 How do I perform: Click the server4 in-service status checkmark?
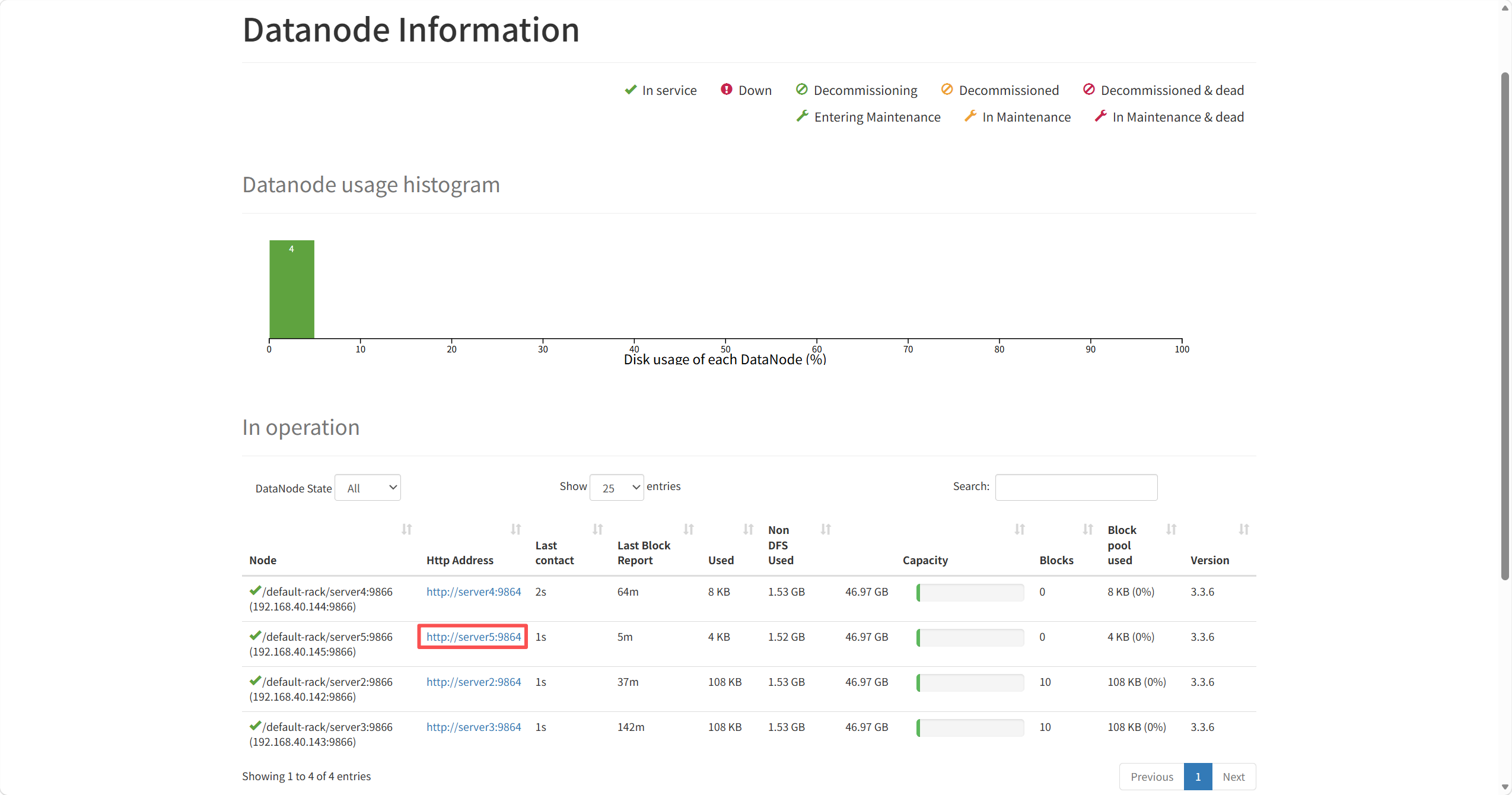pos(255,590)
